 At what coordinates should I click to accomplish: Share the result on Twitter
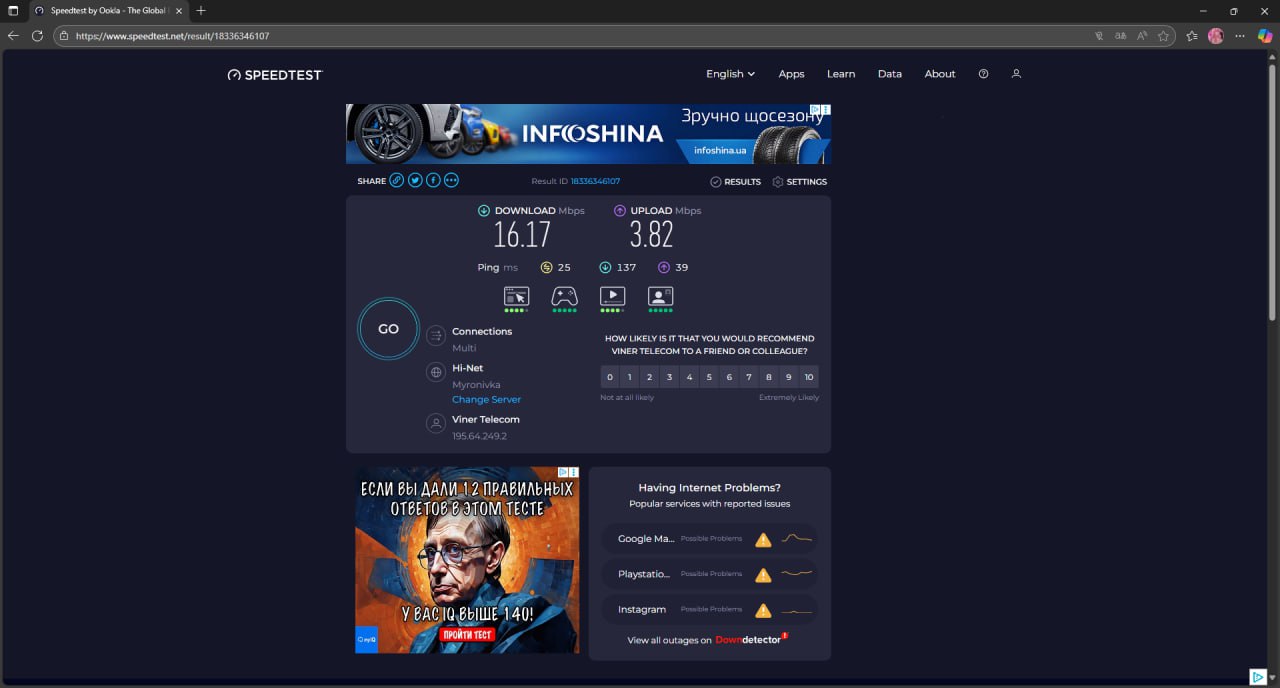point(415,181)
